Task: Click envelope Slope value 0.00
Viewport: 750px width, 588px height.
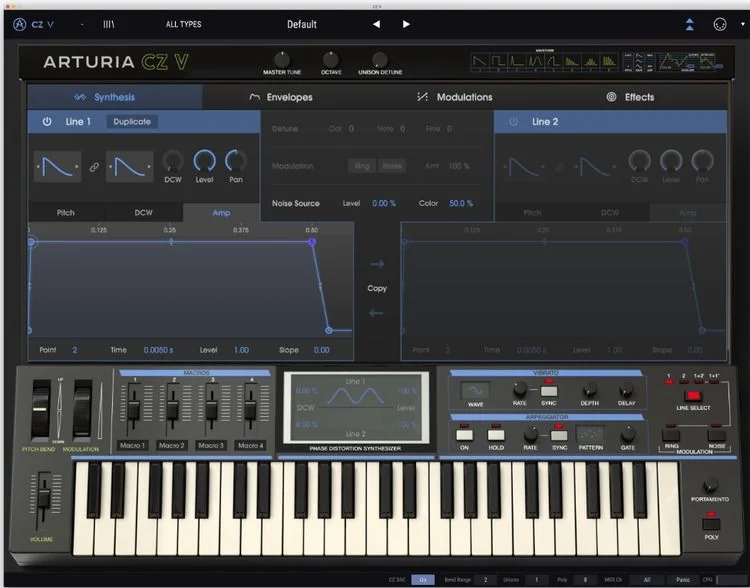Action: [x=321, y=350]
